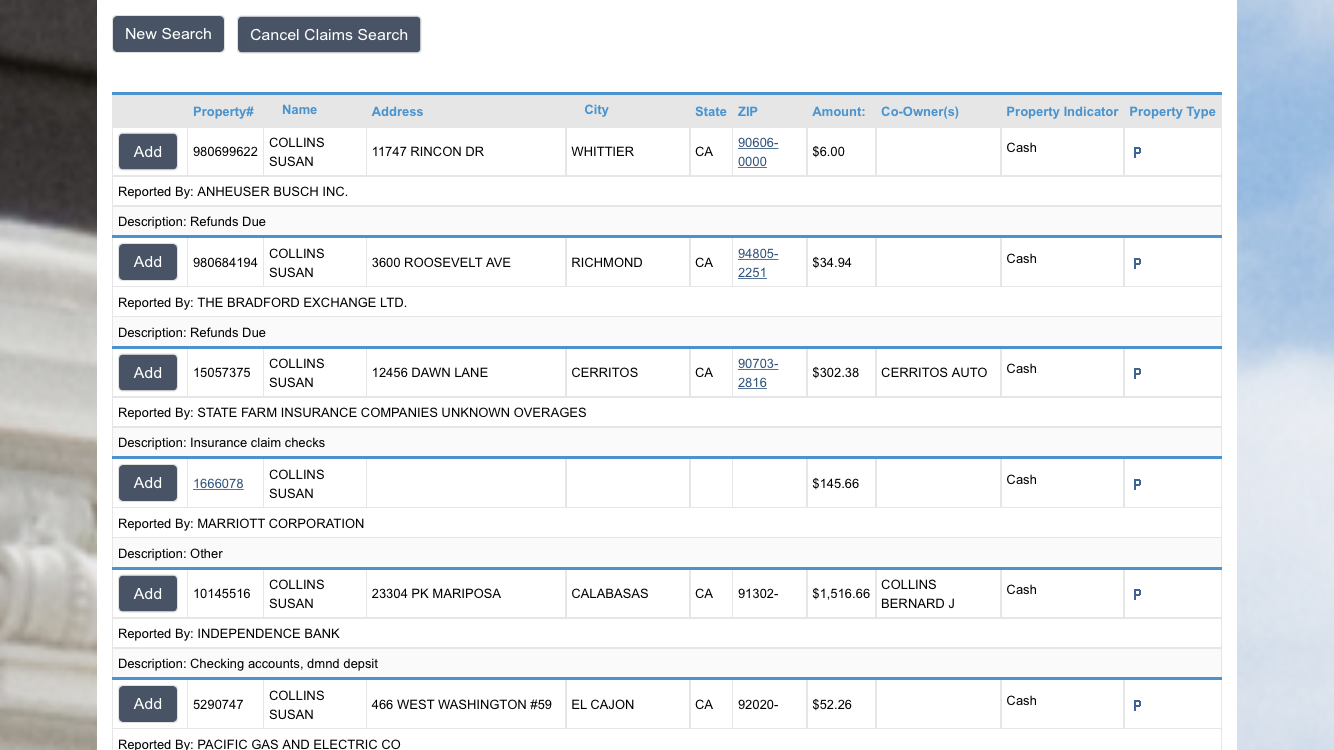Click the Property Type column header
The image size is (1334, 750).
[1172, 112]
